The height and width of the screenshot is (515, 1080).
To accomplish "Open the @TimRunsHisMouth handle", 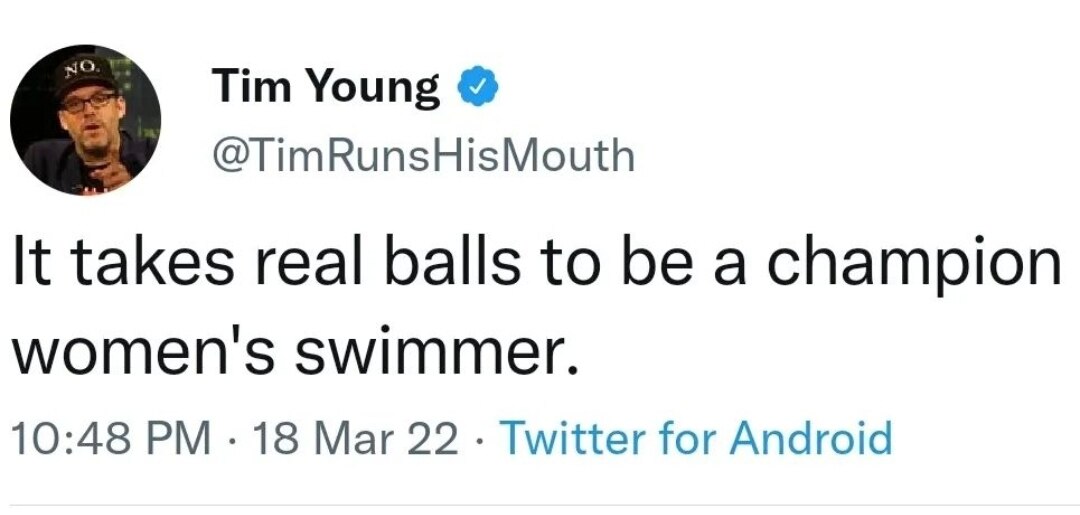I will click(423, 155).
